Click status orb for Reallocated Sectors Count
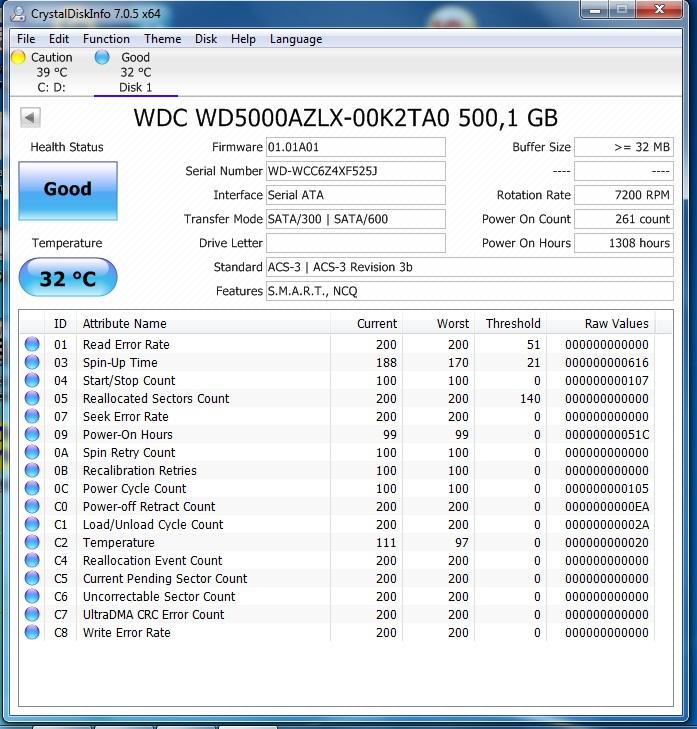Screen dimensions: 697x729 [32, 398]
